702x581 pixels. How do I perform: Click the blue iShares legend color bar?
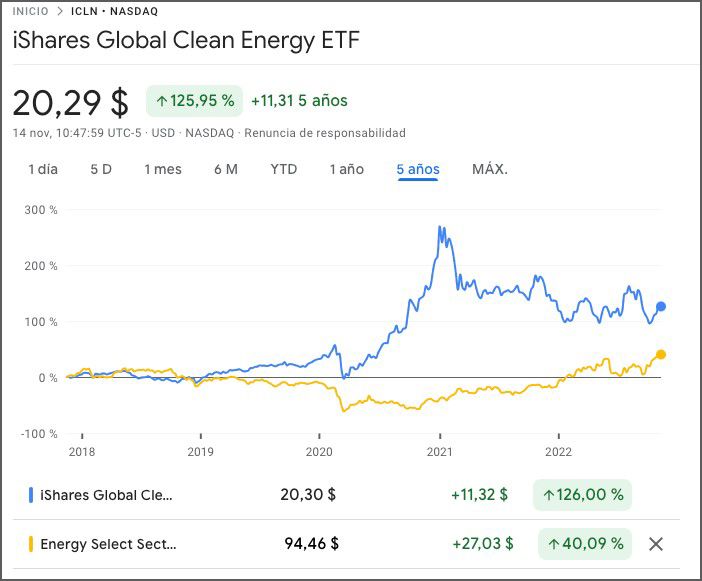[31, 494]
